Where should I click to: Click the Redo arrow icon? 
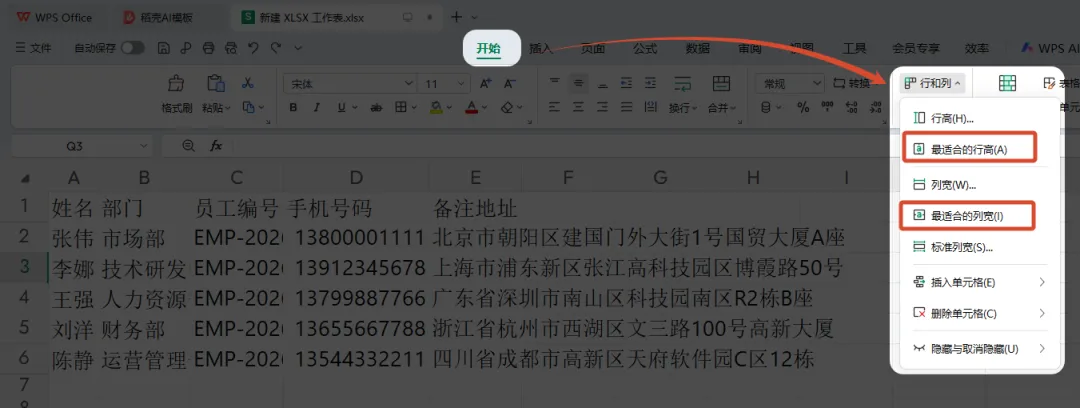276,48
